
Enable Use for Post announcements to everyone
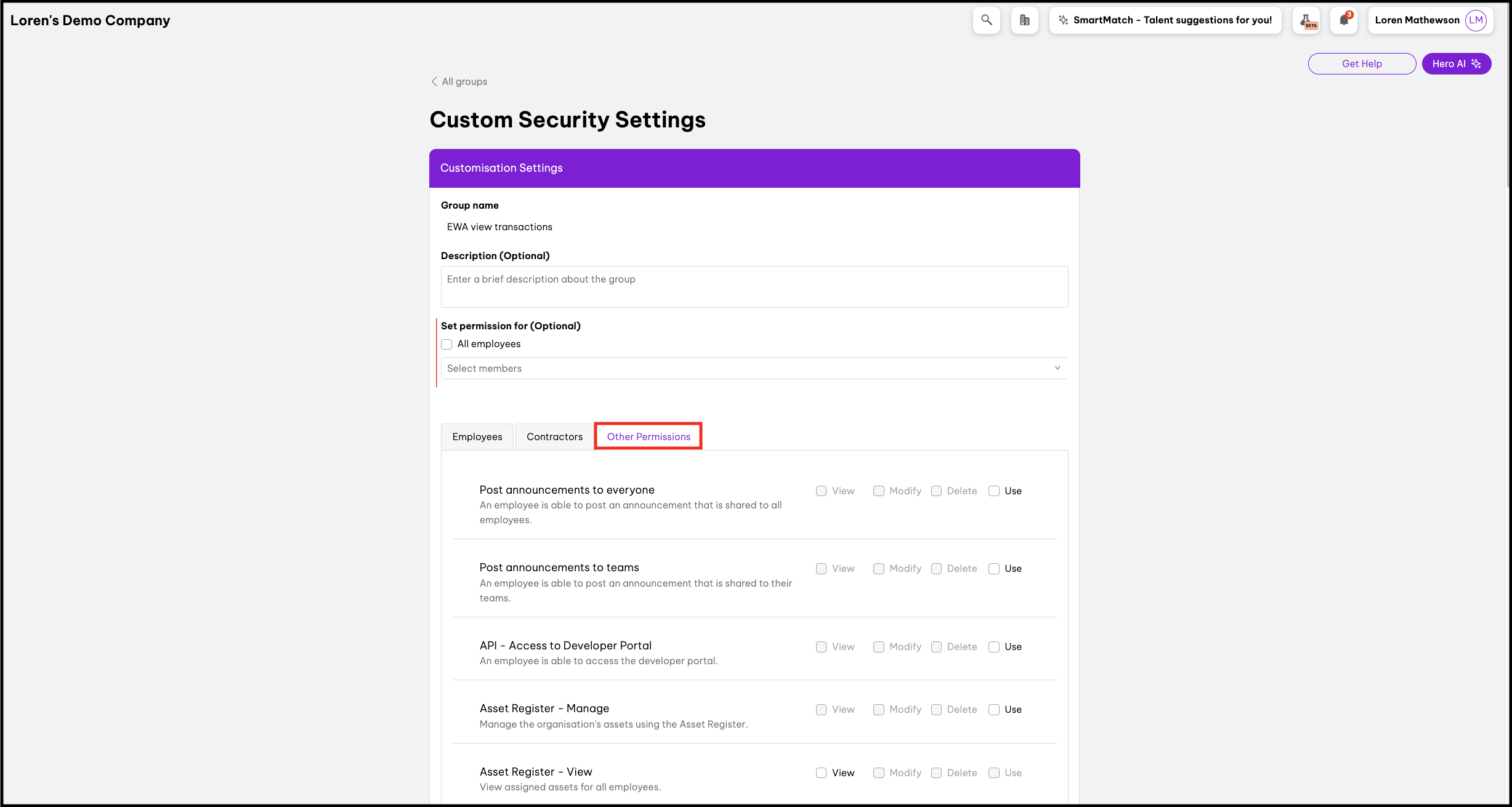(994, 491)
